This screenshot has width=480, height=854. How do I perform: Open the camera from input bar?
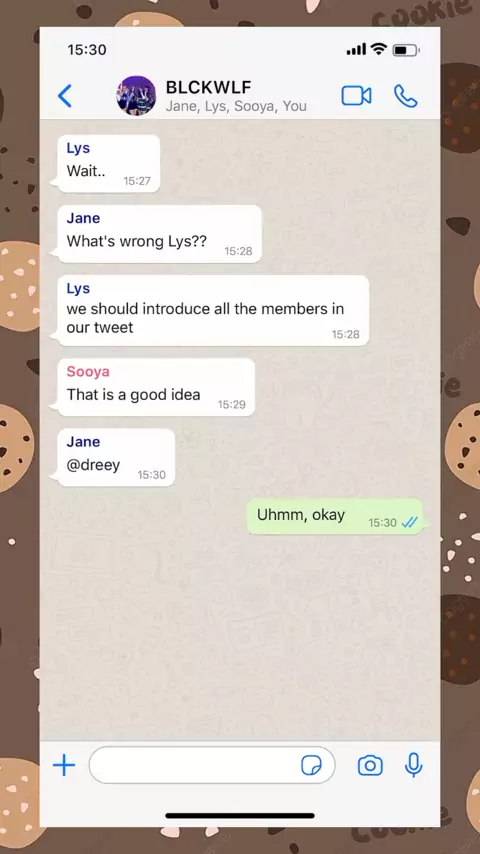click(370, 765)
